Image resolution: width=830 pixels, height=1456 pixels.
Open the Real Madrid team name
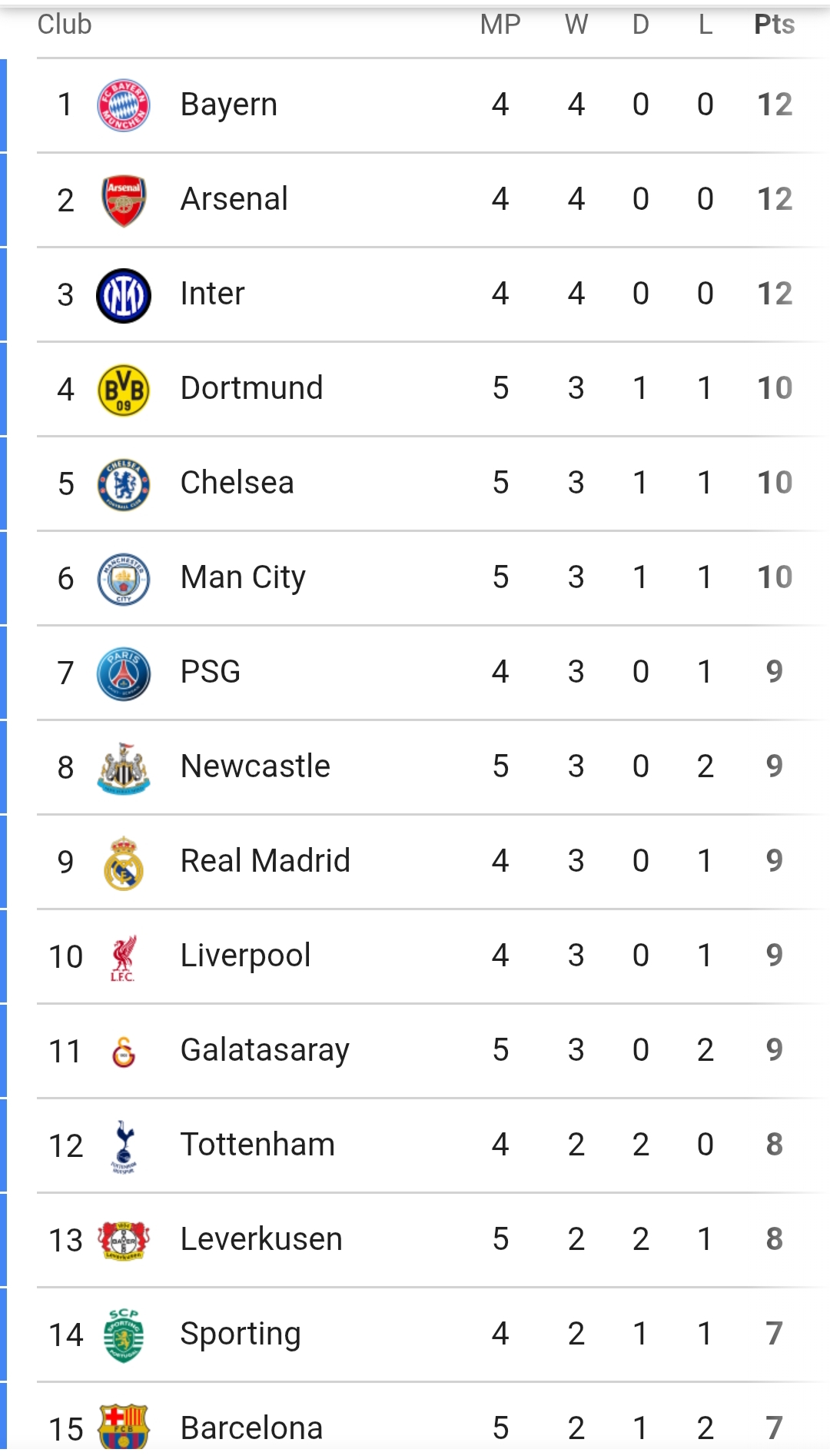click(x=265, y=861)
